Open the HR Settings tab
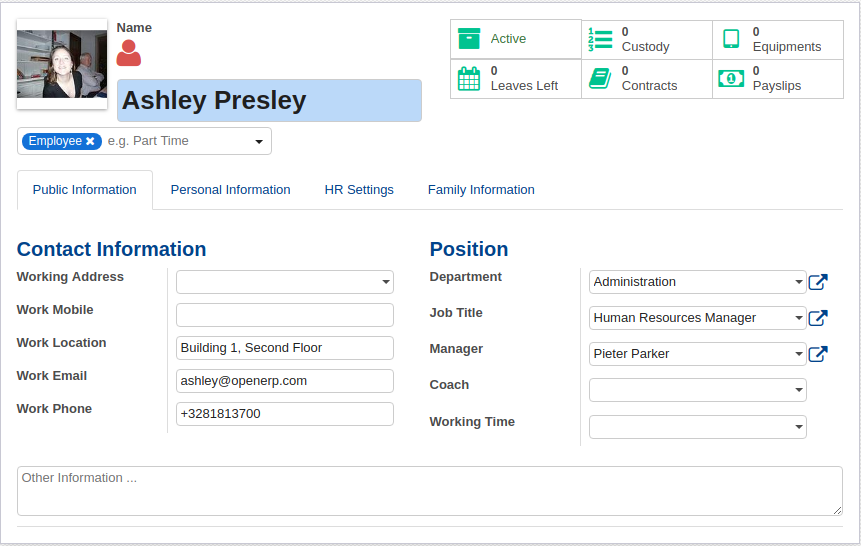The width and height of the screenshot is (861, 546). (359, 190)
